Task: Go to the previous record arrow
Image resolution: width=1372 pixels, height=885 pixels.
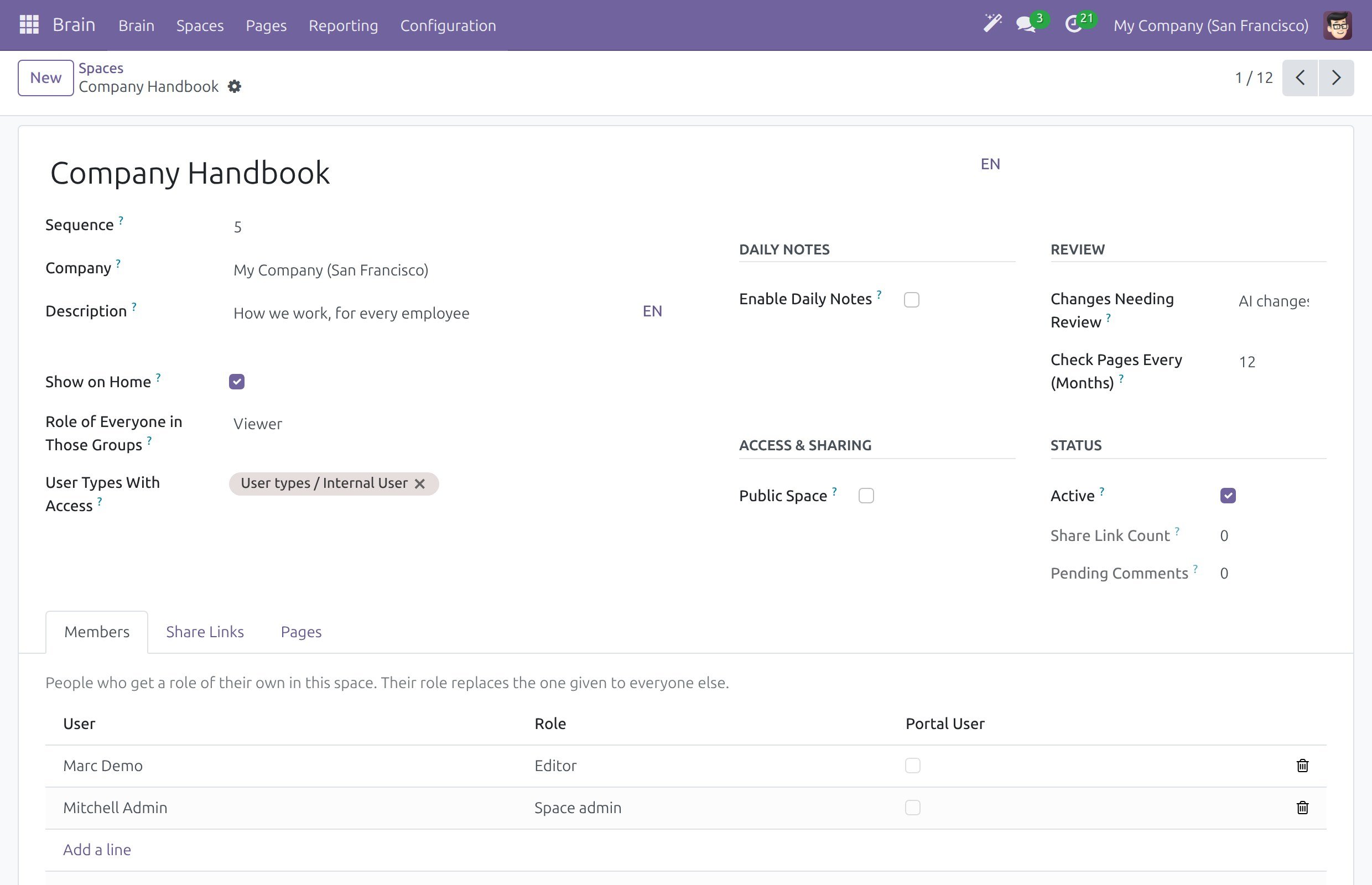Action: [x=1300, y=77]
